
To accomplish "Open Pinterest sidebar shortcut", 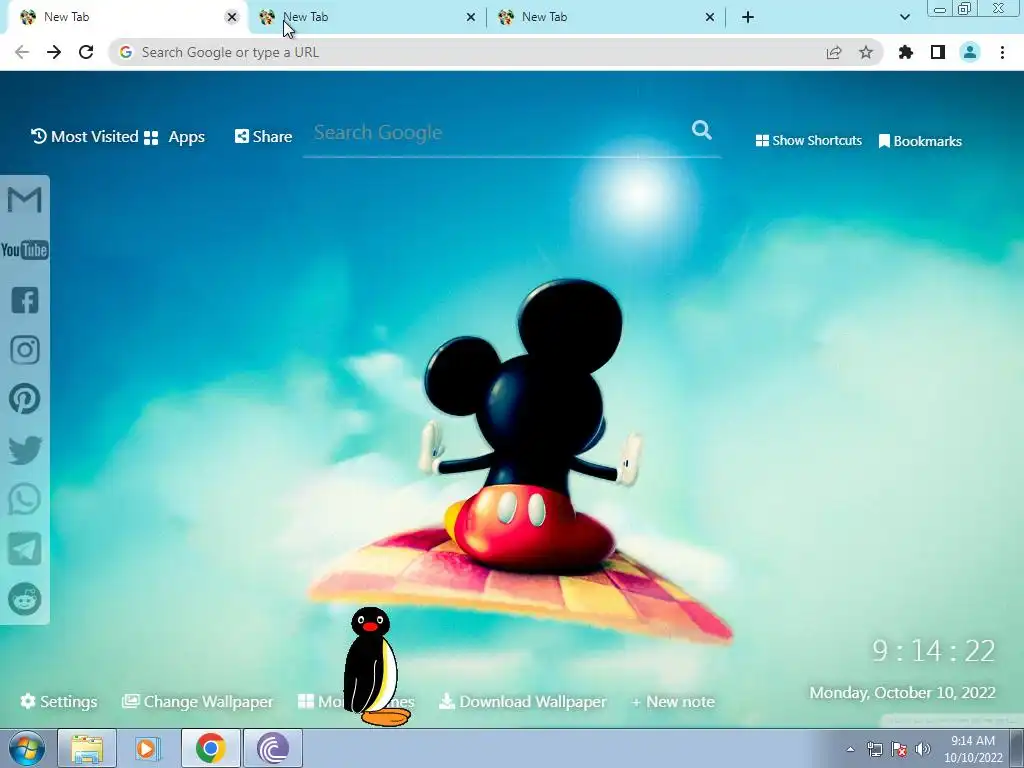I will 25,399.
